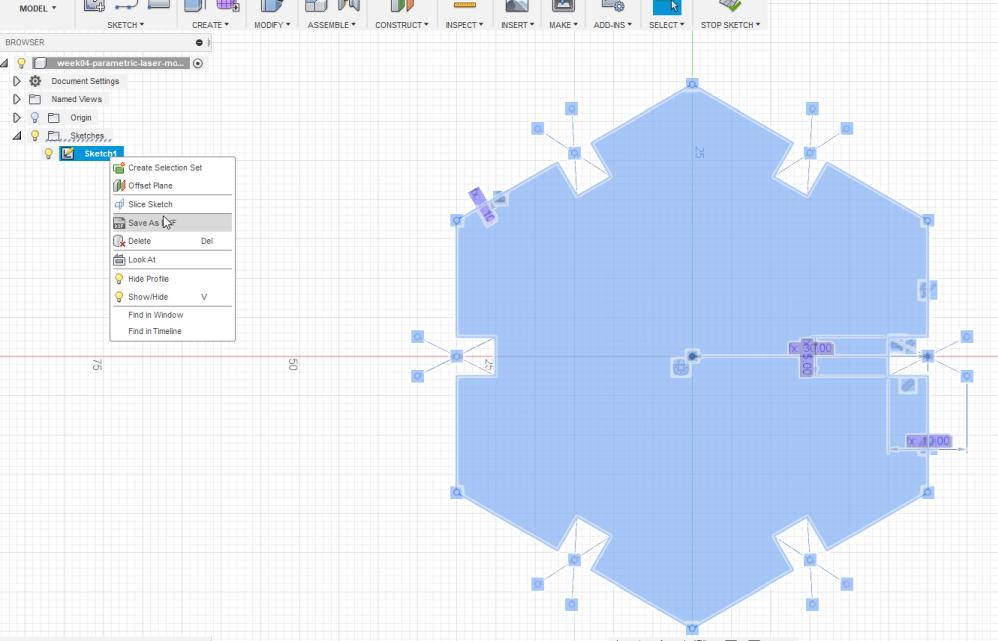Click the Slice Sketch menu icon
998x641 pixels.
(119, 204)
